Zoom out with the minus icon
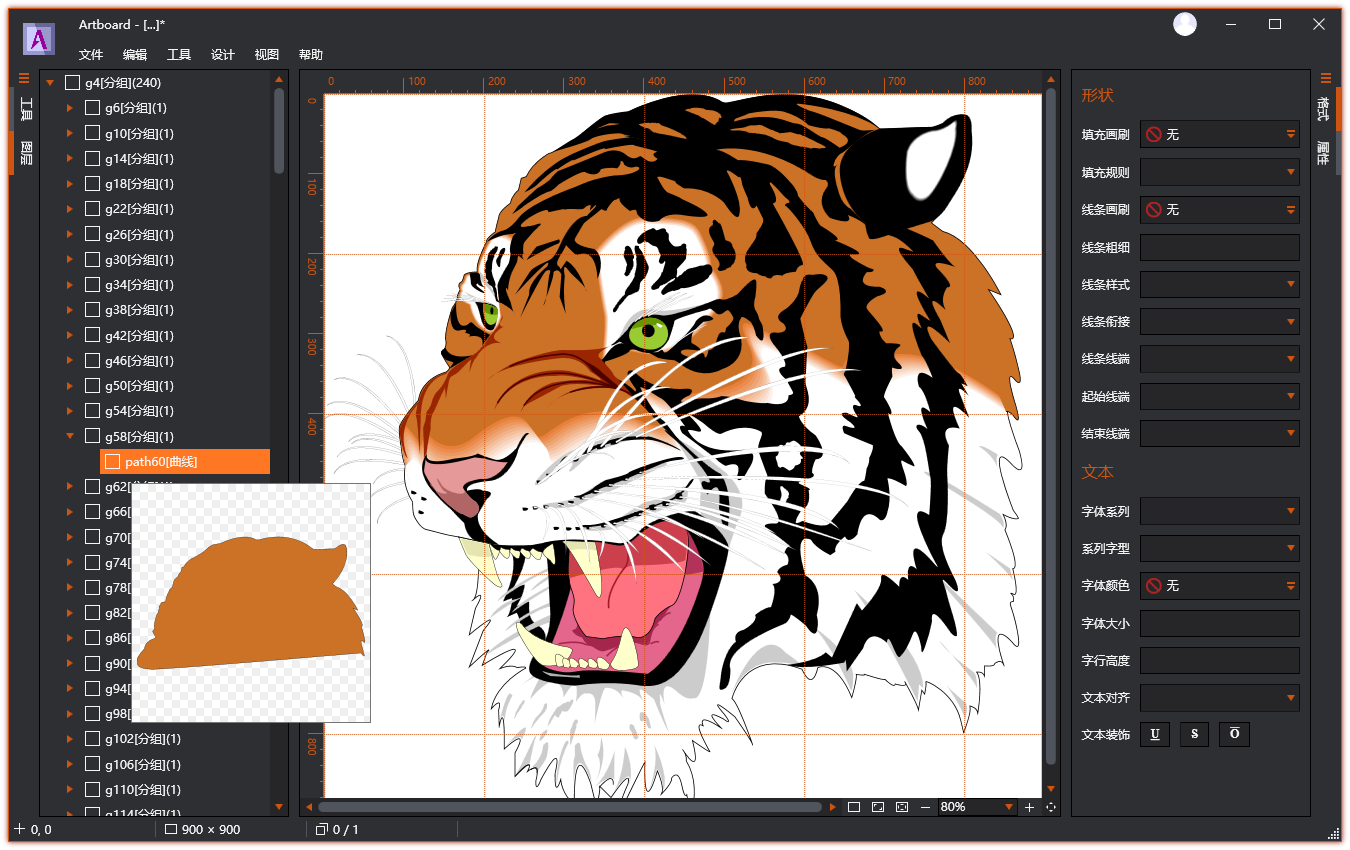This screenshot has height=850, width=1350. [x=926, y=807]
